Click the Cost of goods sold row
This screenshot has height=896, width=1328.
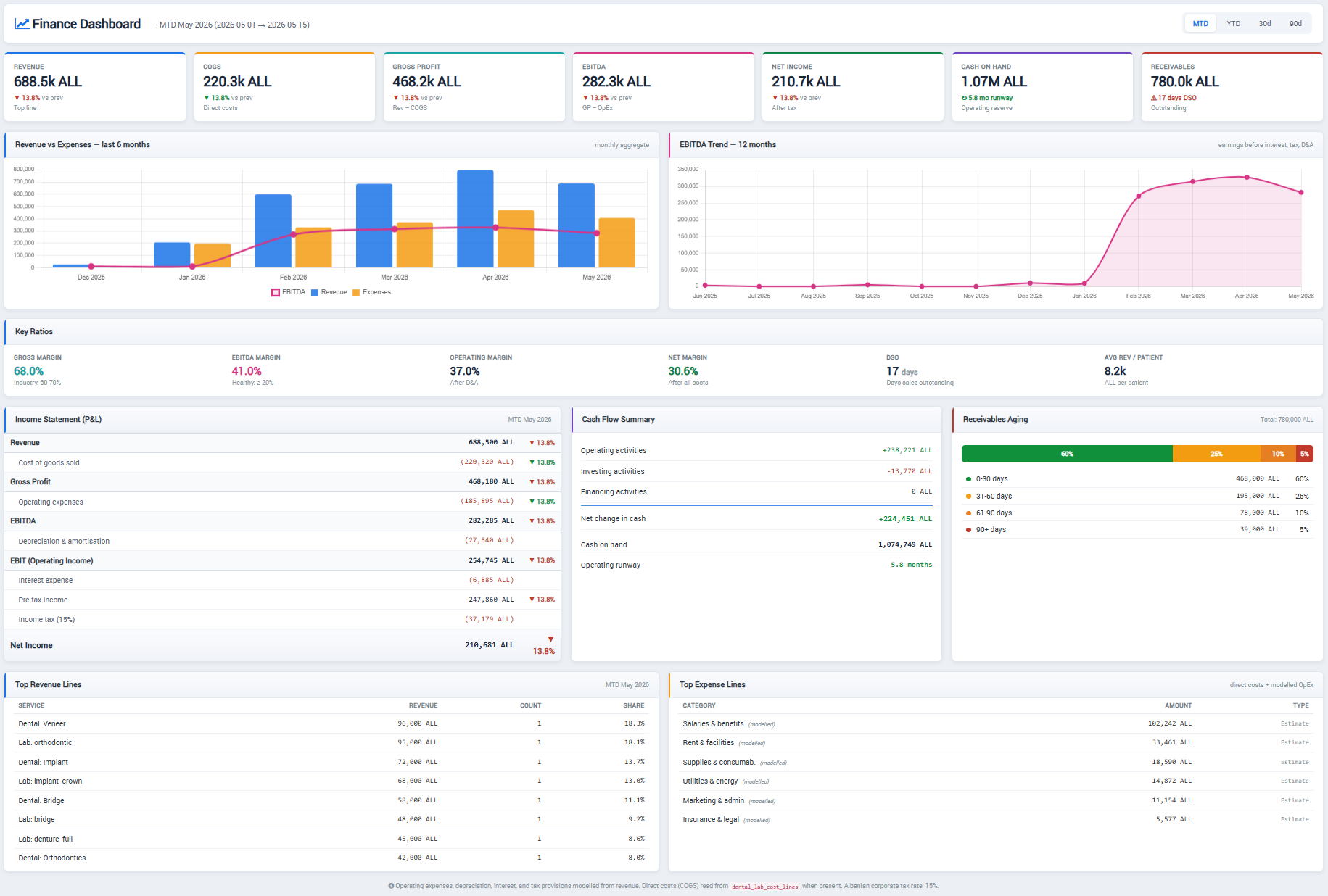[283, 462]
